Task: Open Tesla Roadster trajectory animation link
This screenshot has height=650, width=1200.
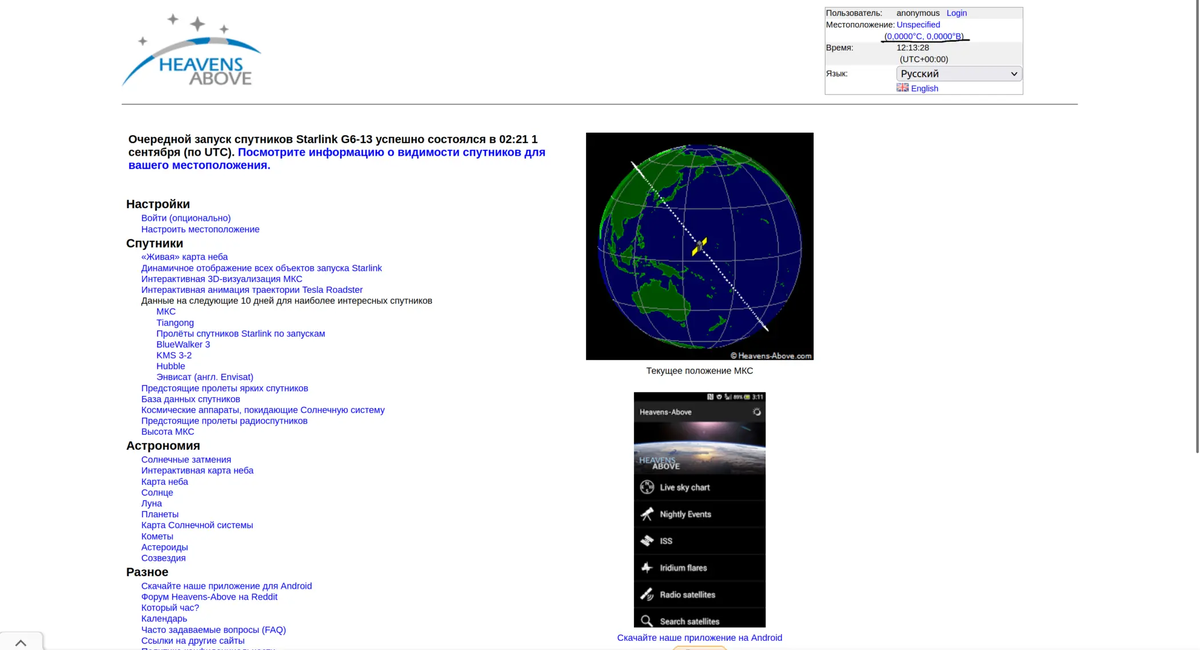Action: pos(252,290)
